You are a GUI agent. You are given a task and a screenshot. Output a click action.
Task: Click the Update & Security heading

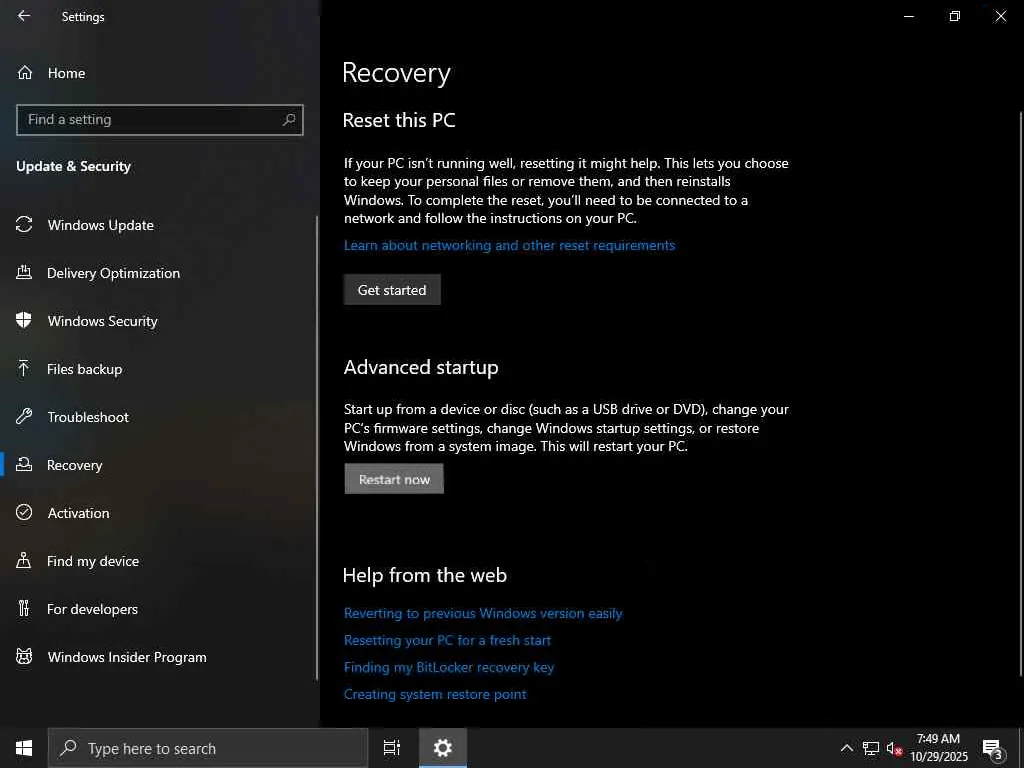(x=73, y=166)
